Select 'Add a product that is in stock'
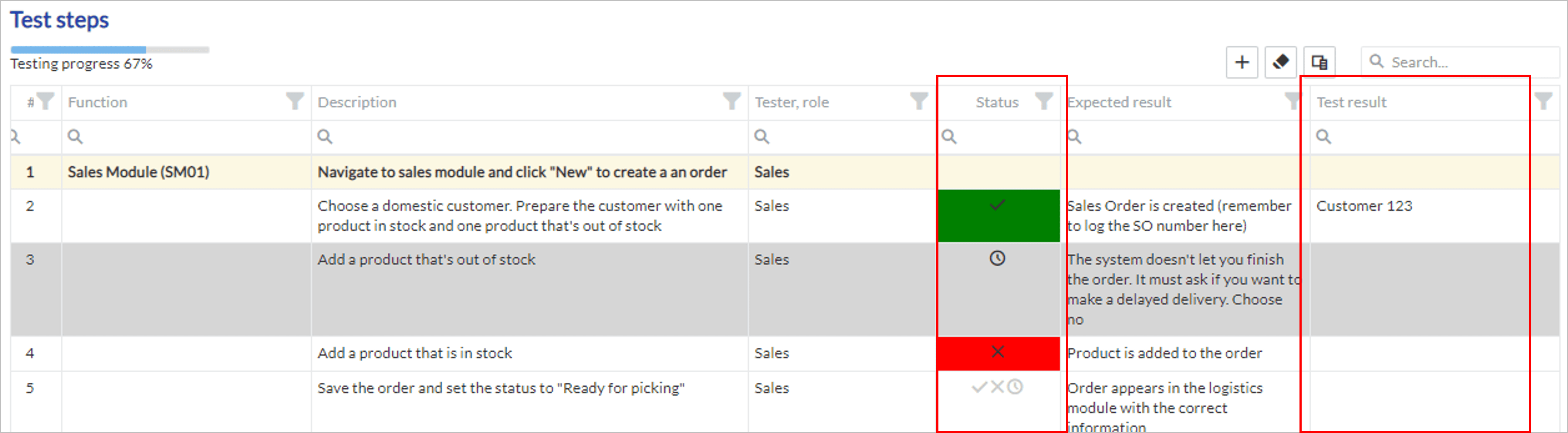 [529, 353]
